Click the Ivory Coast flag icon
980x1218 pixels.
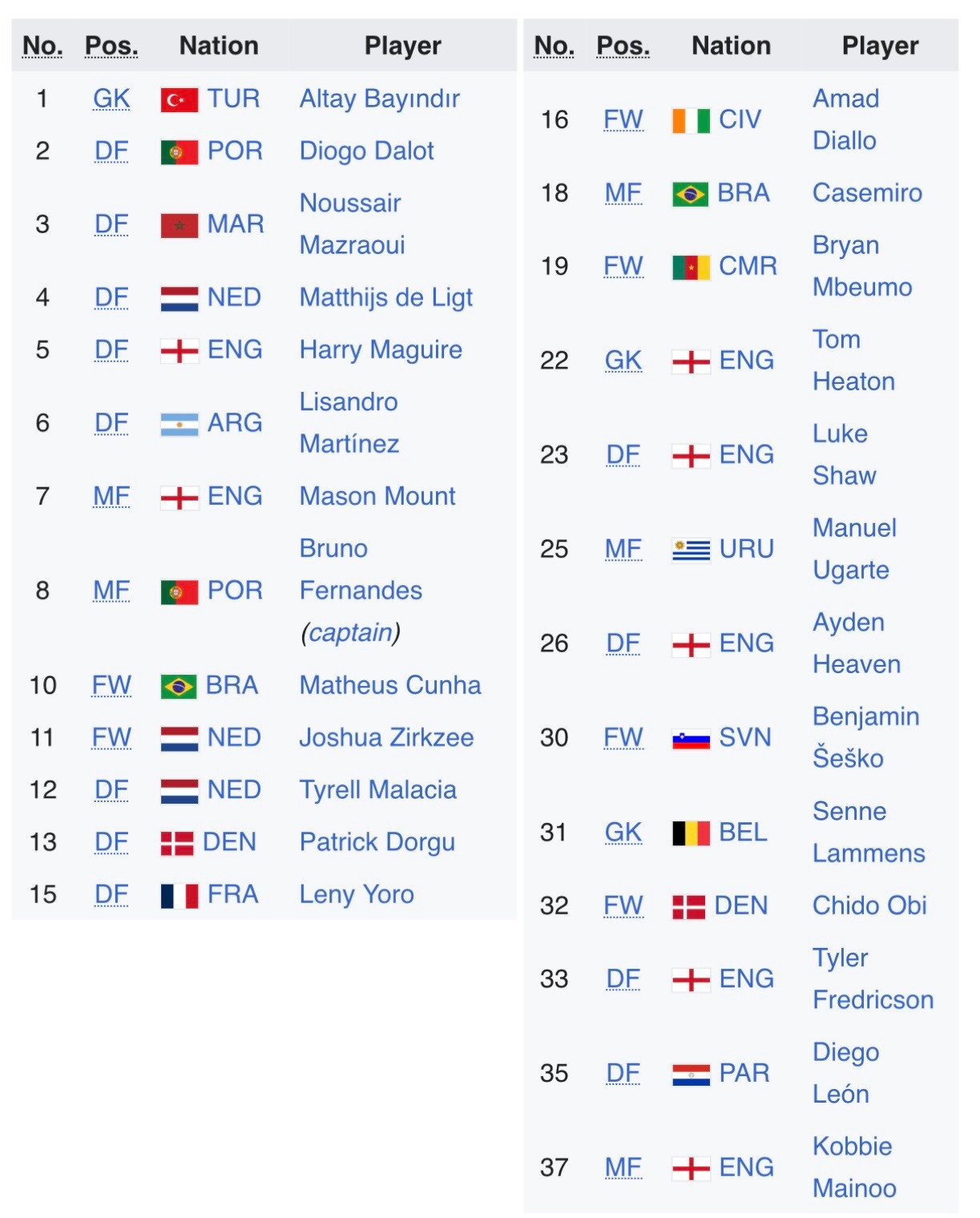tap(690, 121)
